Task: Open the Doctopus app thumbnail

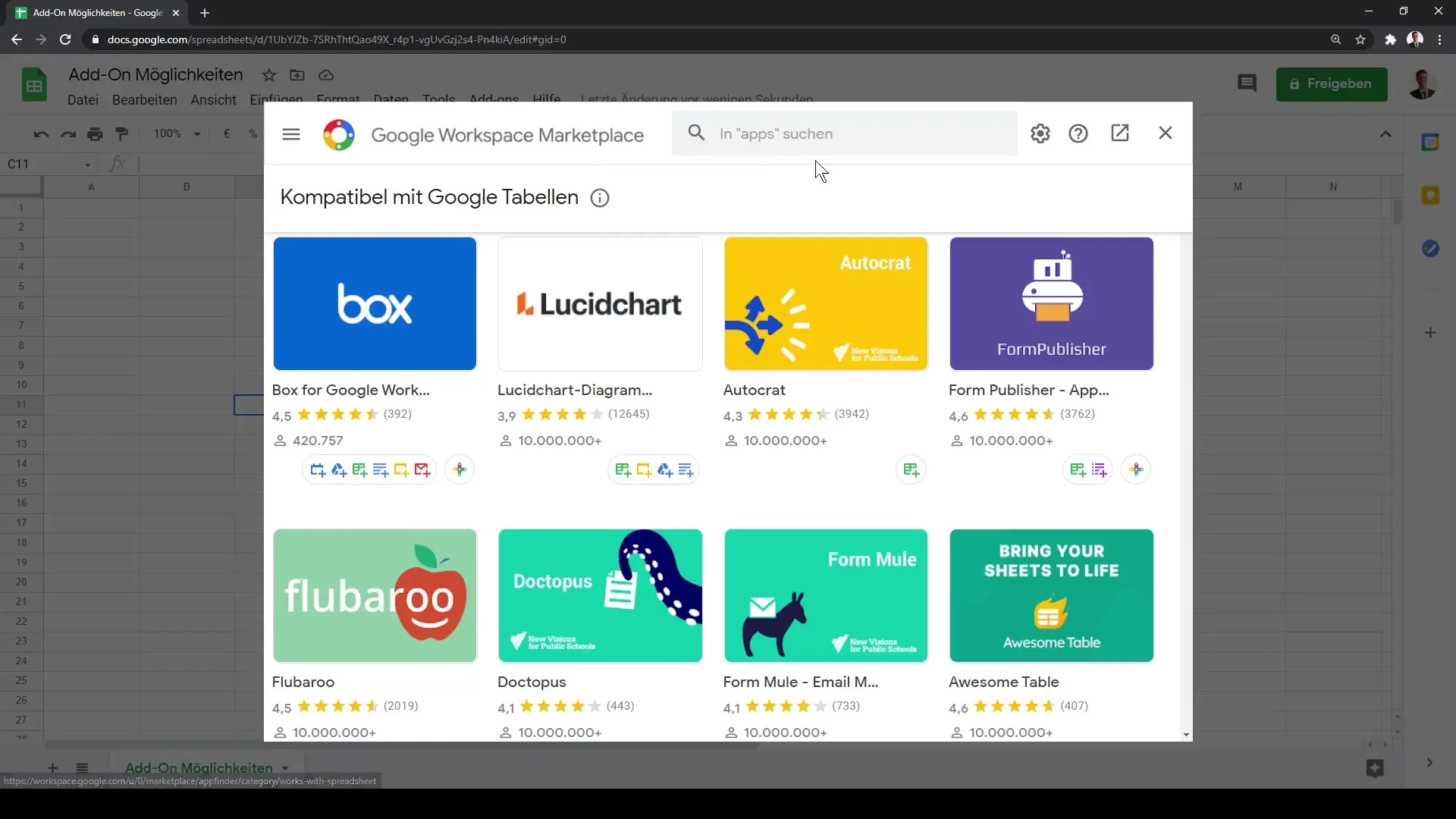Action: pos(600,595)
